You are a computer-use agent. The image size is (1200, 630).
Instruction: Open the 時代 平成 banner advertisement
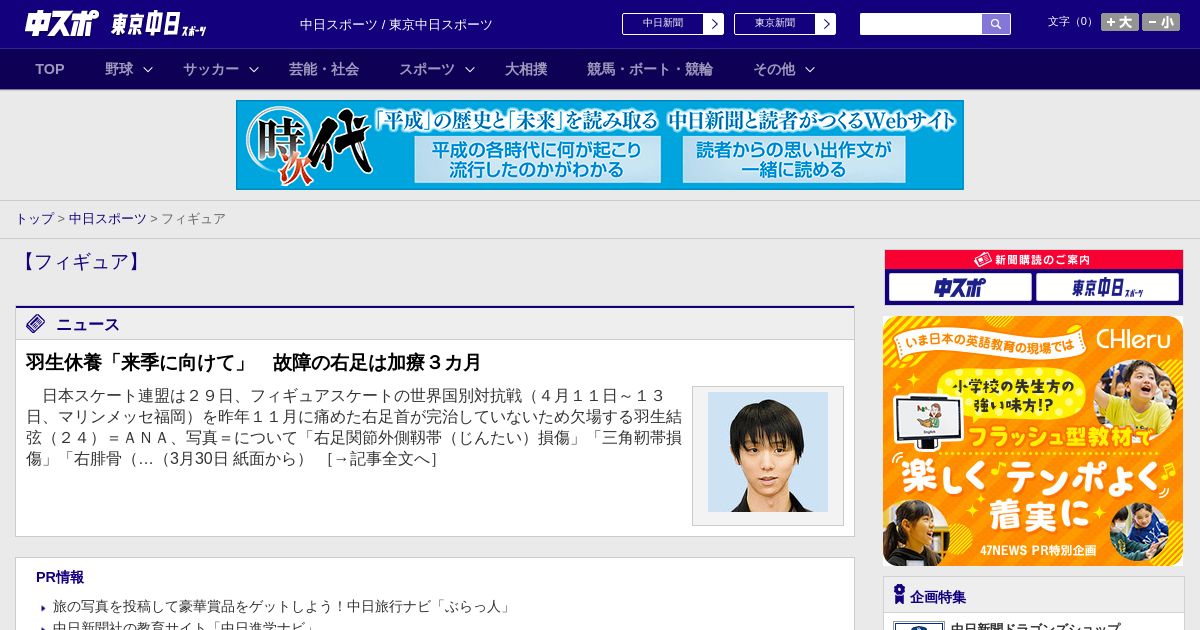(x=600, y=145)
